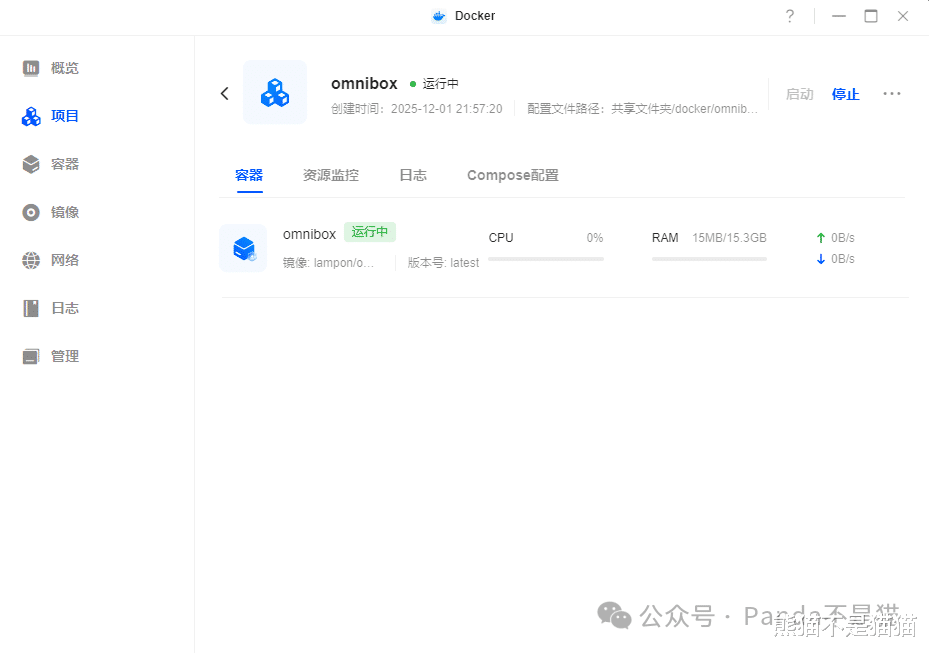Switch to the 资源监控 tab

pyautogui.click(x=331, y=175)
